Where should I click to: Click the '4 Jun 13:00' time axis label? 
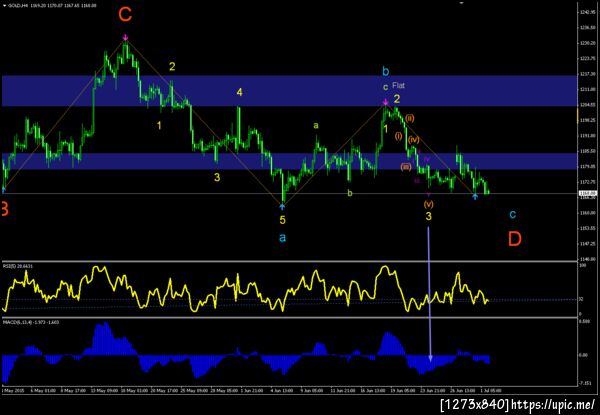(x=284, y=391)
